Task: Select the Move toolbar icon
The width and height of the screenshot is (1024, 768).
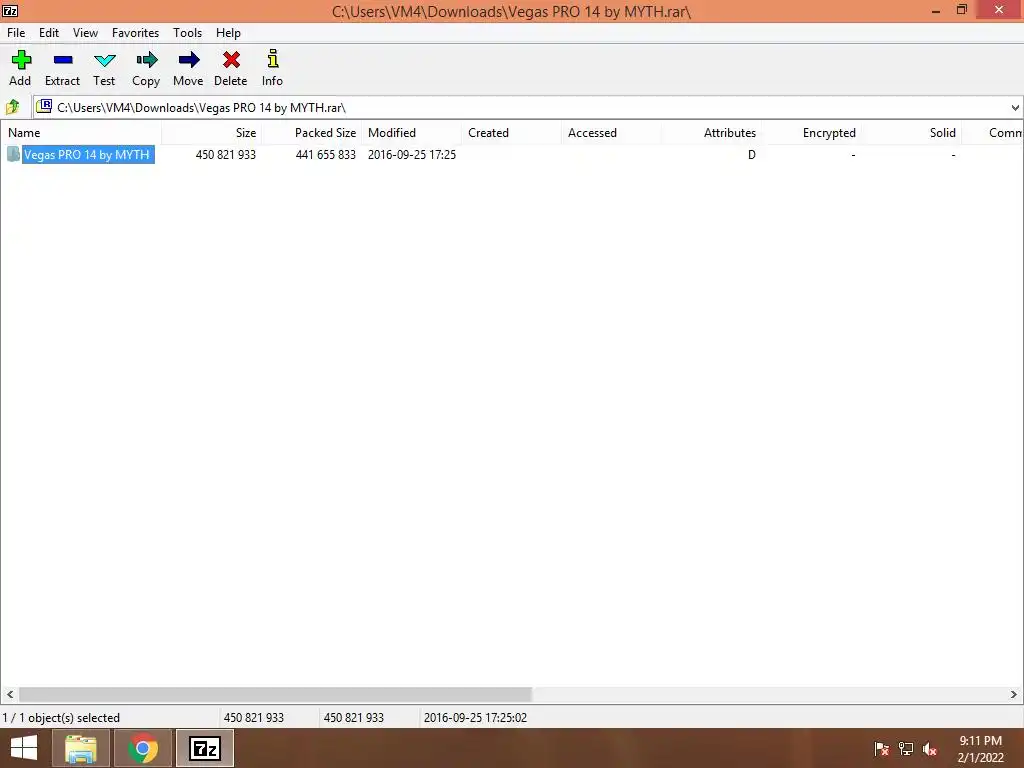Action: tap(189, 60)
